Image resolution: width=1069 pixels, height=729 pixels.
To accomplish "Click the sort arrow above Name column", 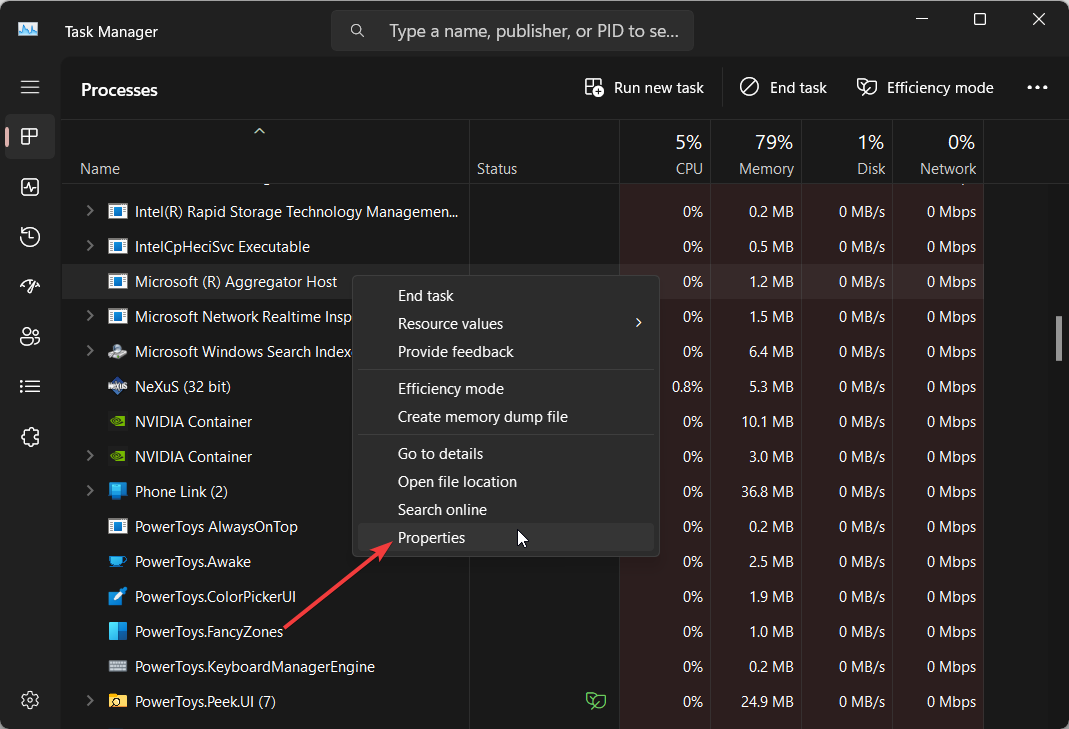I will [x=259, y=131].
